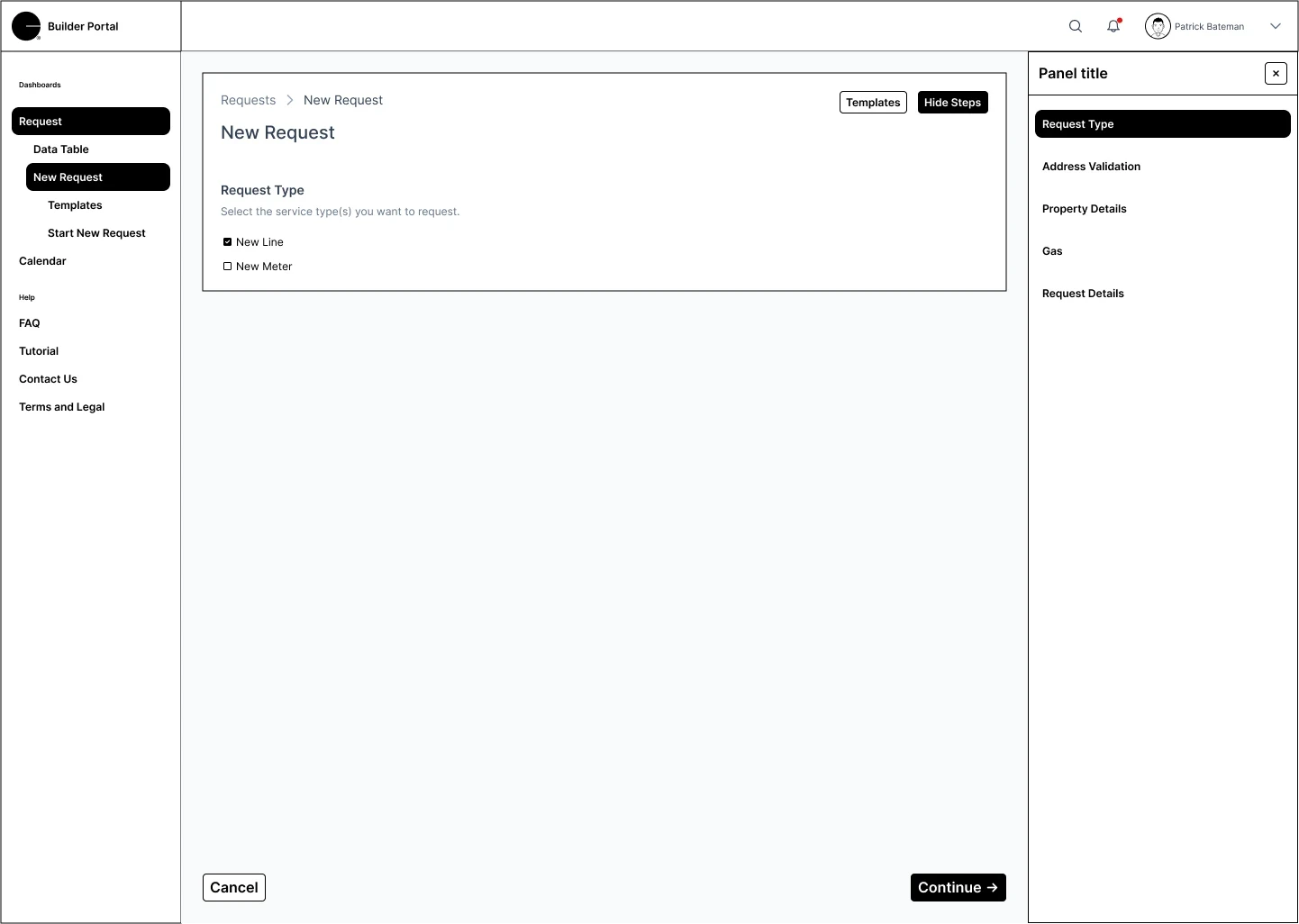Close the Panel title sidebar
Image resolution: width=1299 pixels, height=924 pixels.
click(1276, 73)
